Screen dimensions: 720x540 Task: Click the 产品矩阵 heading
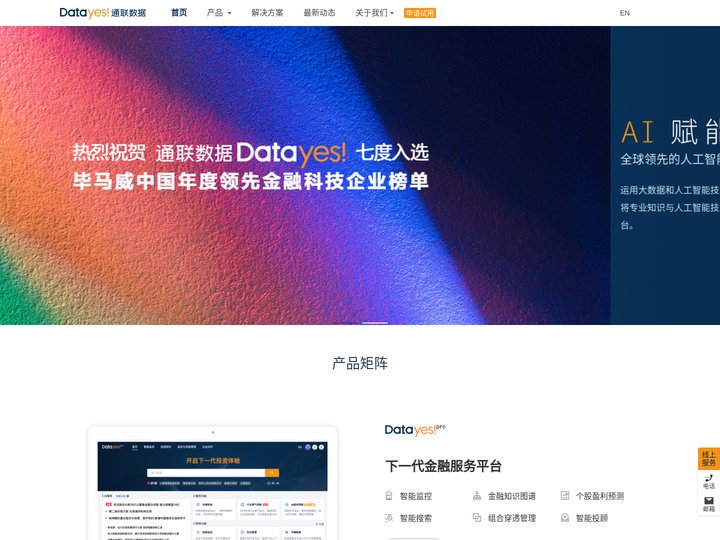point(360,363)
